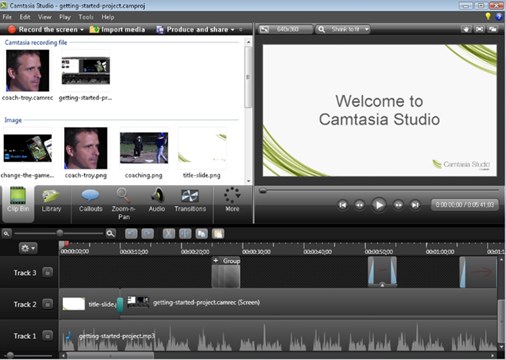506x360 pixels.
Task: Click the timeline Undo button
Action: (x=131, y=234)
